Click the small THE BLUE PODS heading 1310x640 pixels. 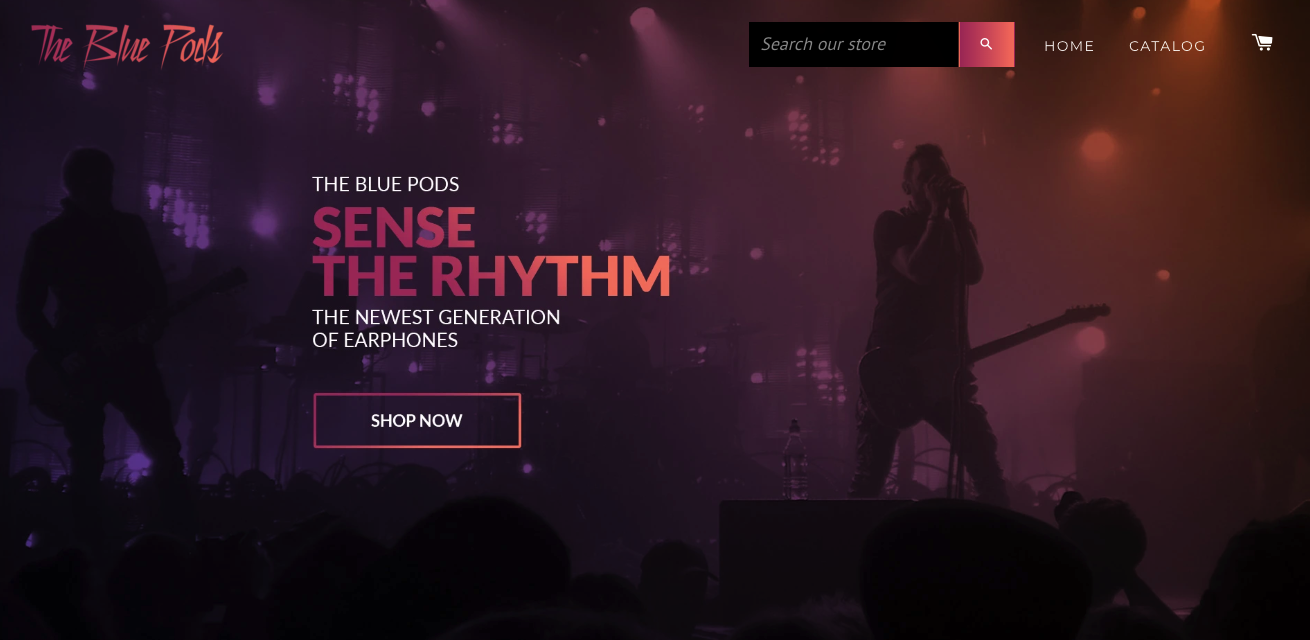[x=385, y=184]
